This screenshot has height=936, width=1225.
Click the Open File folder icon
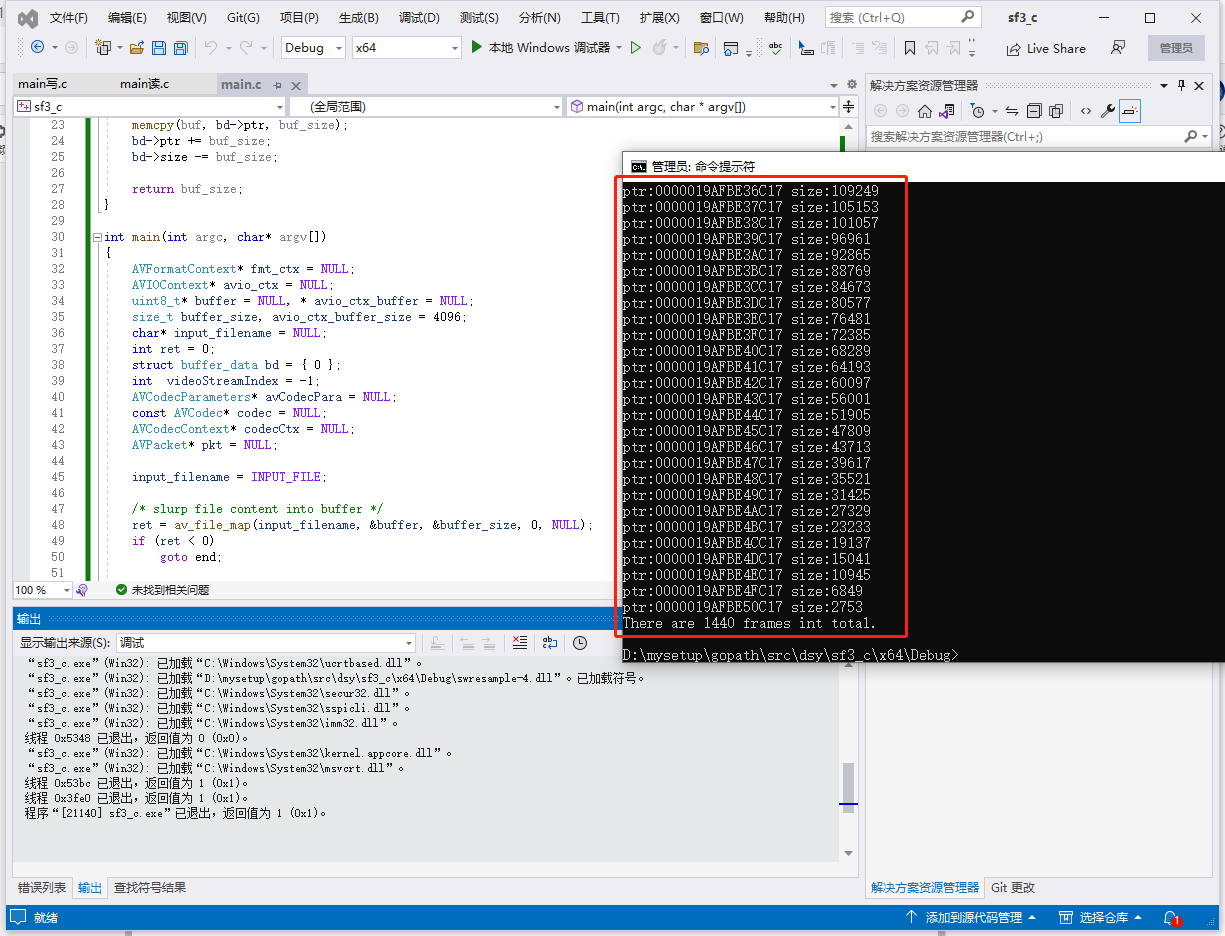[135, 47]
